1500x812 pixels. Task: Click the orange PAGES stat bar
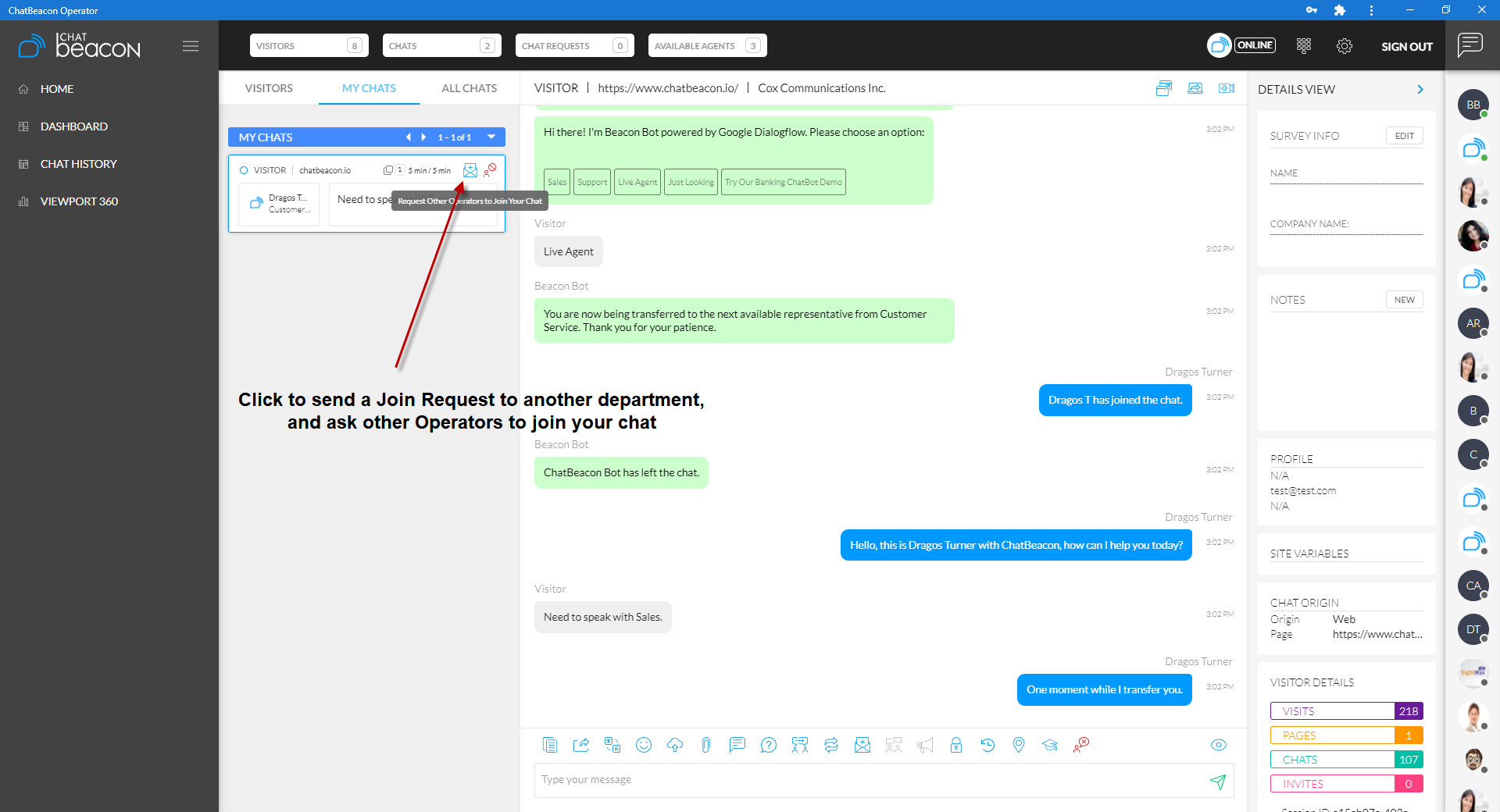pos(1347,735)
